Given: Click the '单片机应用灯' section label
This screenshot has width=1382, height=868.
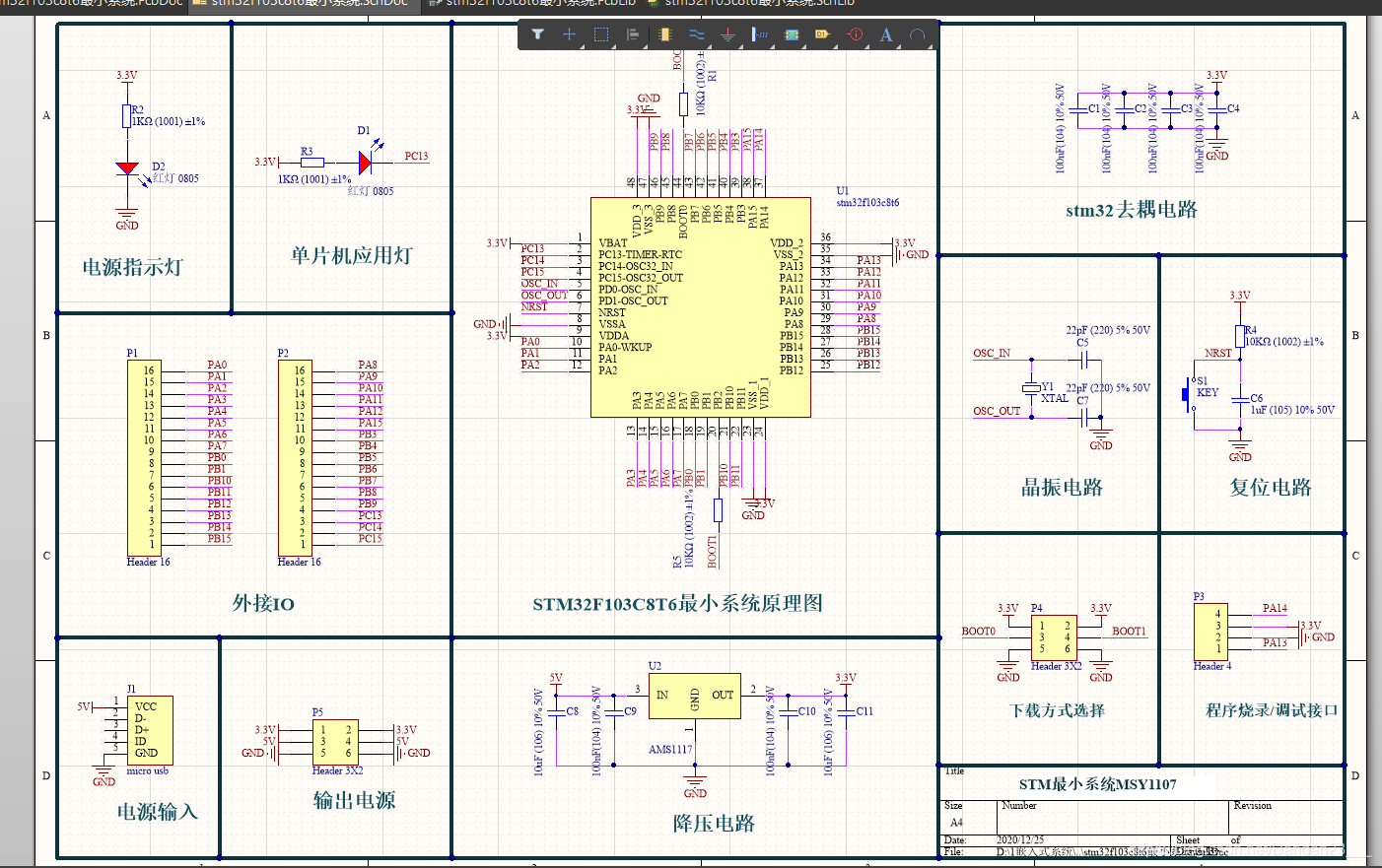Looking at the screenshot, I should tap(351, 255).
